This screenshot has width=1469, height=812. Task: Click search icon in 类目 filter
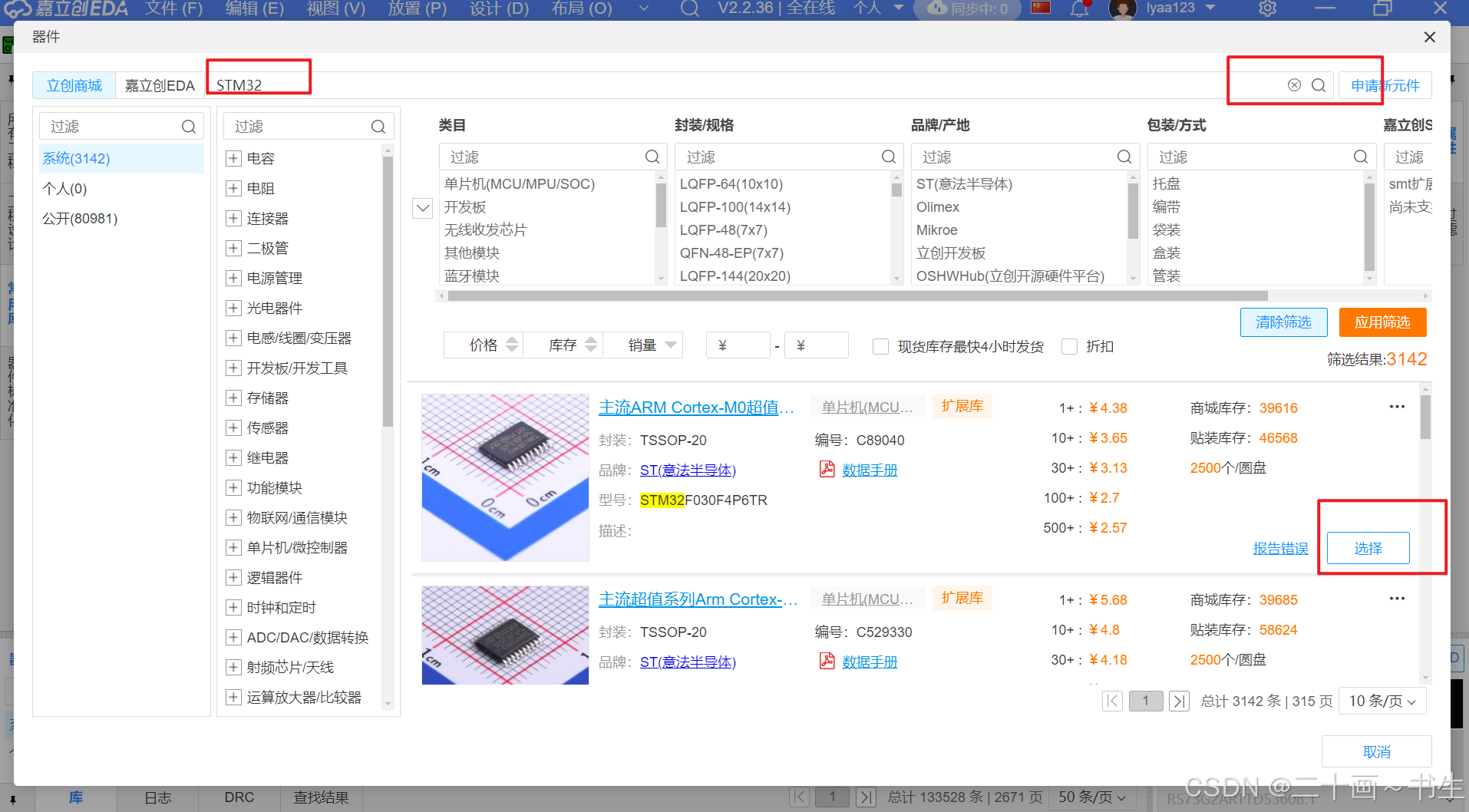click(652, 157)
